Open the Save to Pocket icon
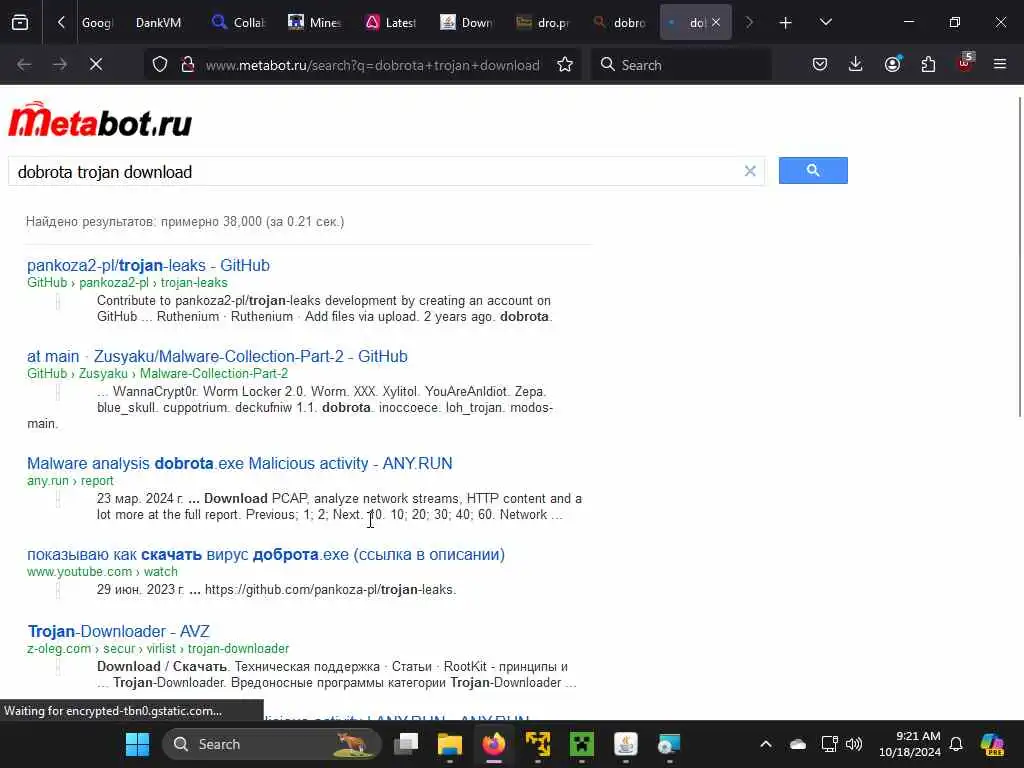The height and width of the screenshot is (768, 1024). [x=820, y=65]
